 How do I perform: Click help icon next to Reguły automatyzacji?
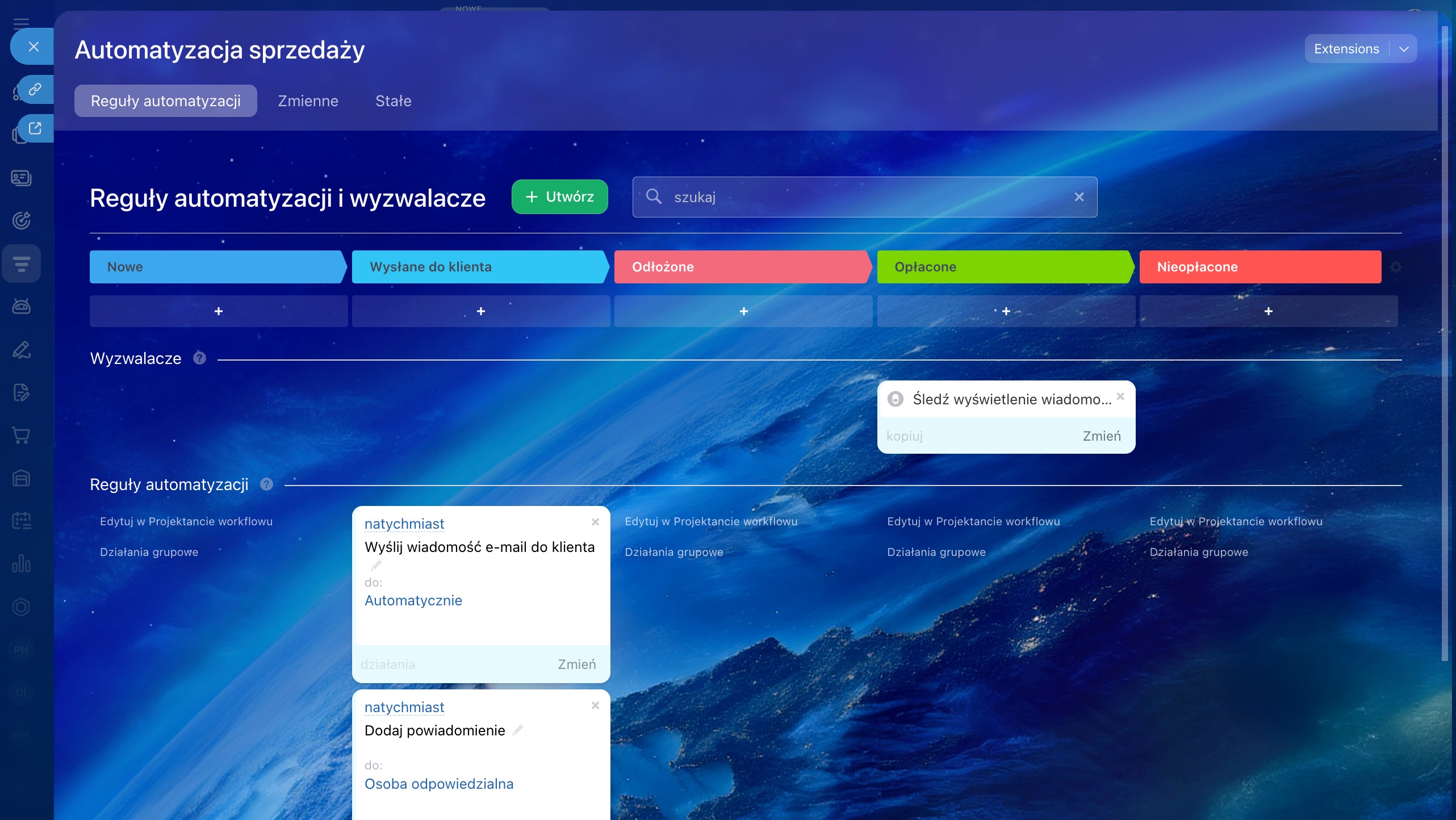click(x=266, y=484)
